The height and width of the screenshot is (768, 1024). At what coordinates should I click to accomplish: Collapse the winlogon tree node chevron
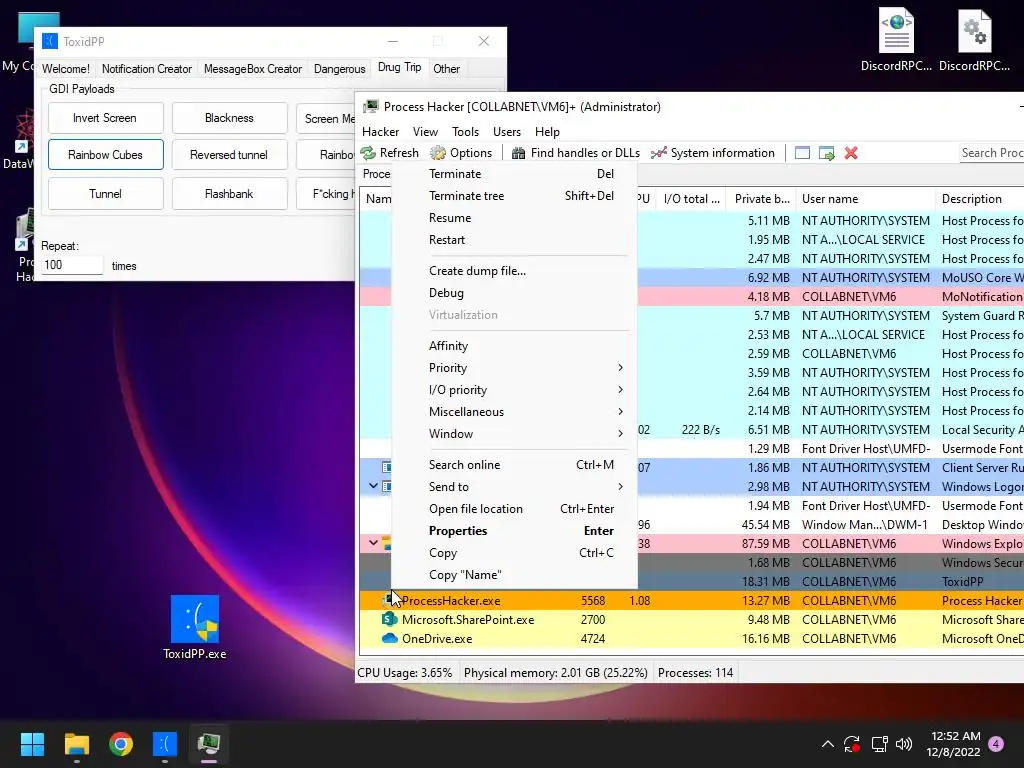pyautogui.click(x=373, y=486)
